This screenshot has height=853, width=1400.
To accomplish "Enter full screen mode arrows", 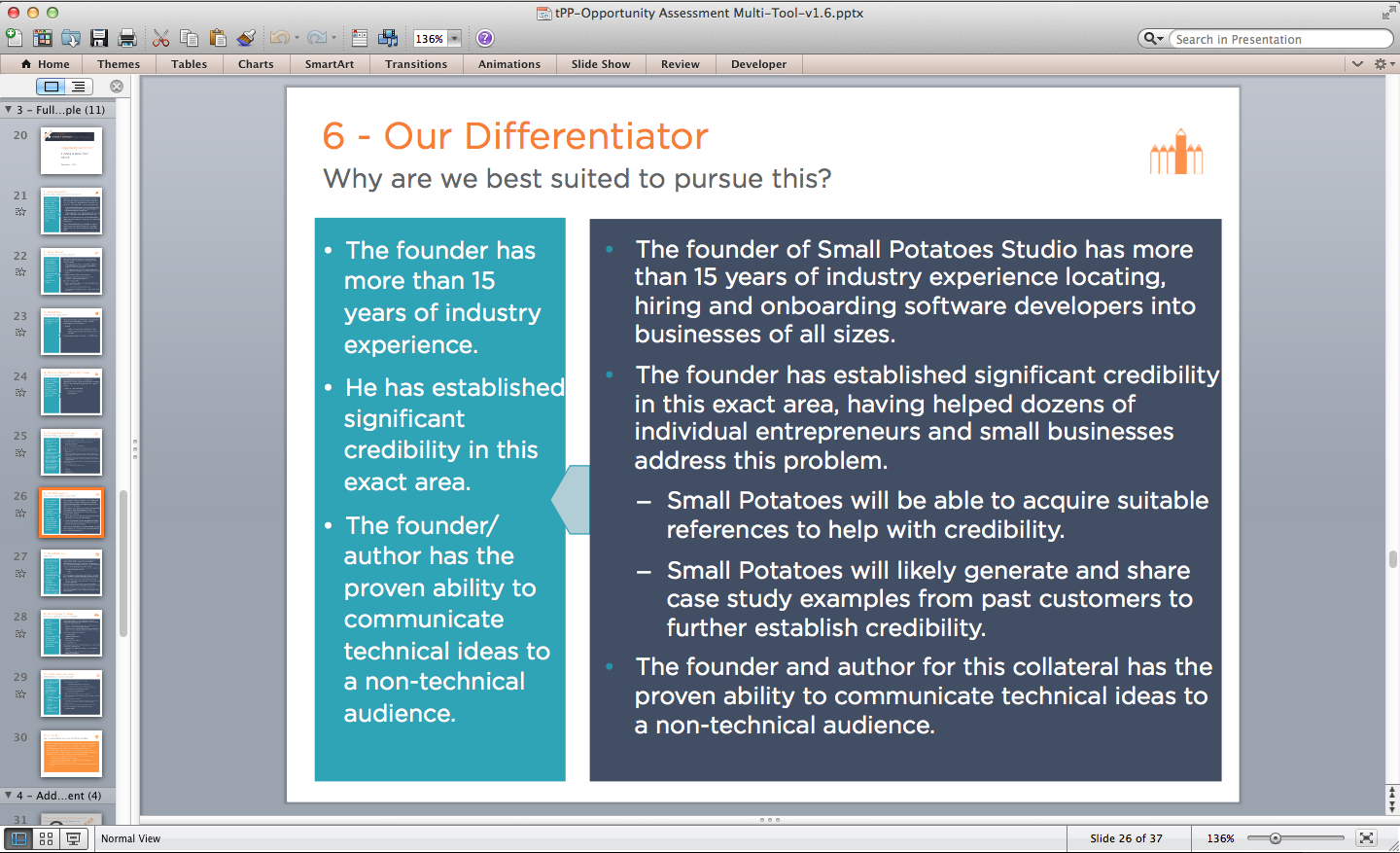I will pos(1388,13).
